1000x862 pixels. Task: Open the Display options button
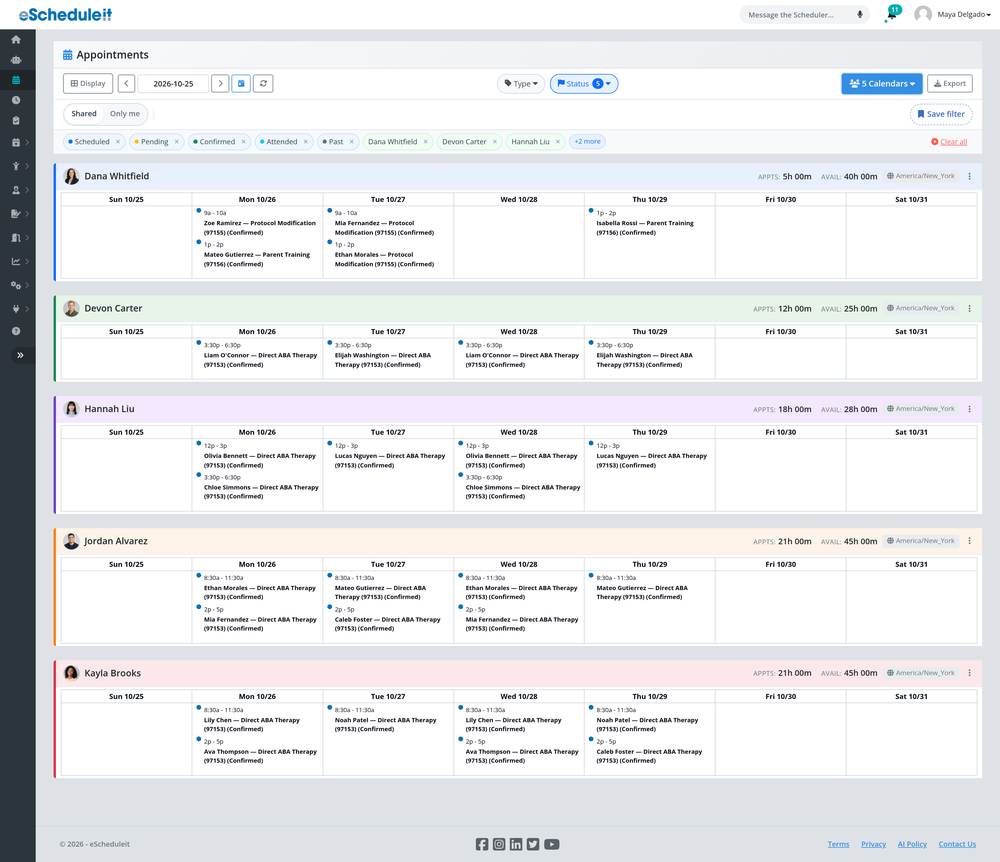[88, 84]
